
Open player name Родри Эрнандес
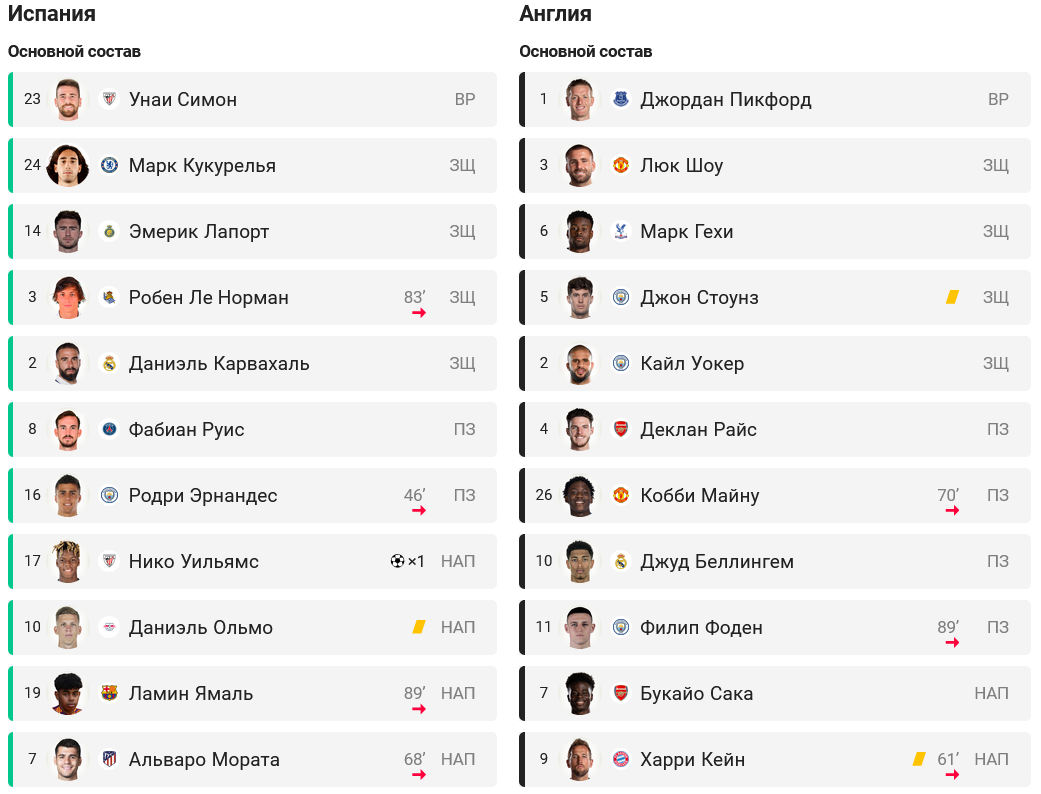[x=203, y=495]
